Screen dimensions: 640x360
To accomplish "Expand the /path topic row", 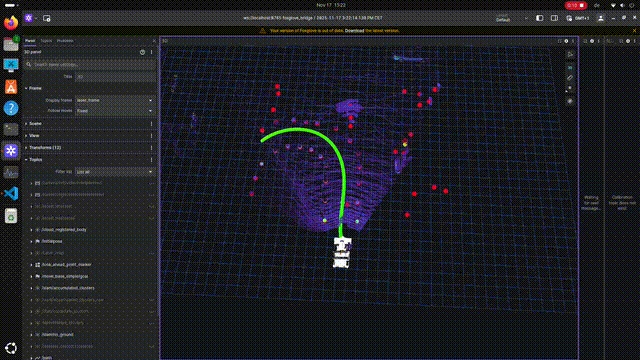I will 31,358.
